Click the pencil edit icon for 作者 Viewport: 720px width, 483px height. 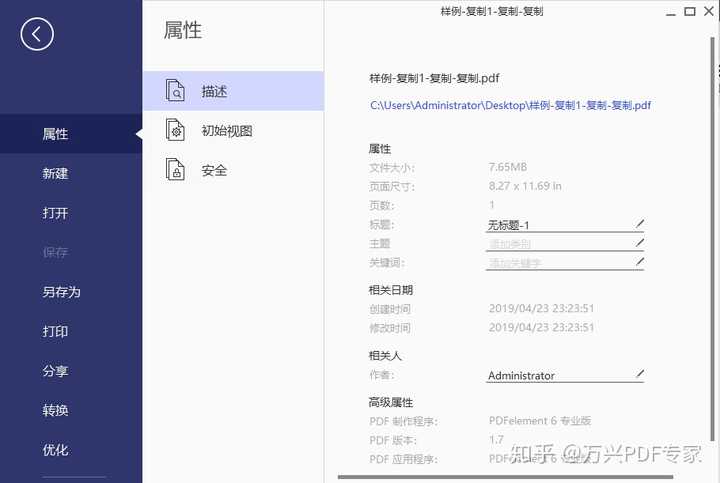[x=640, y=374]
